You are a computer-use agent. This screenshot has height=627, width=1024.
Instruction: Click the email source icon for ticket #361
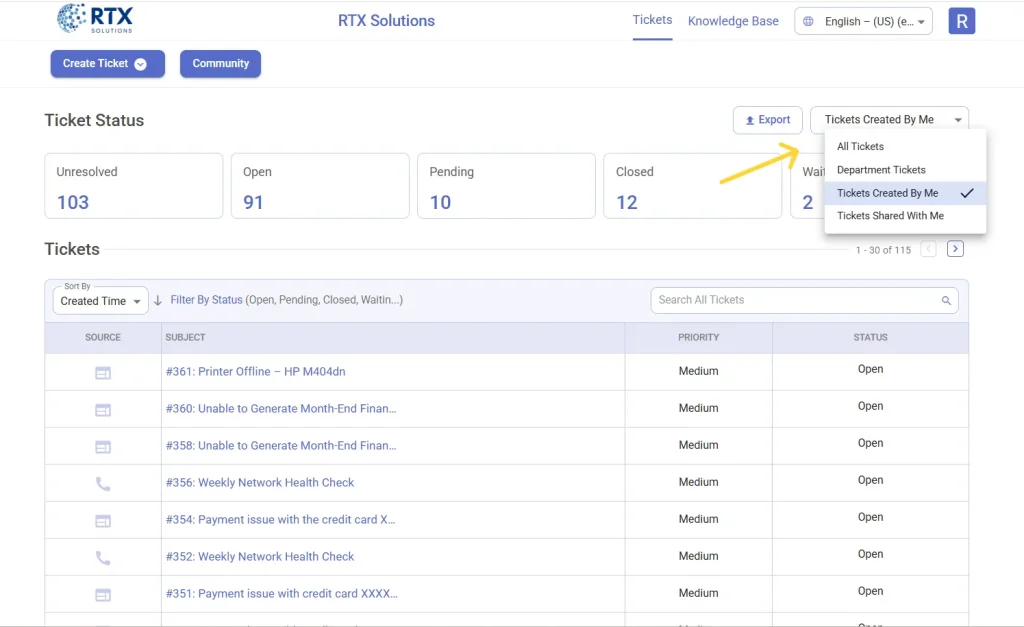pyautogui.click(x=102, y=372)
